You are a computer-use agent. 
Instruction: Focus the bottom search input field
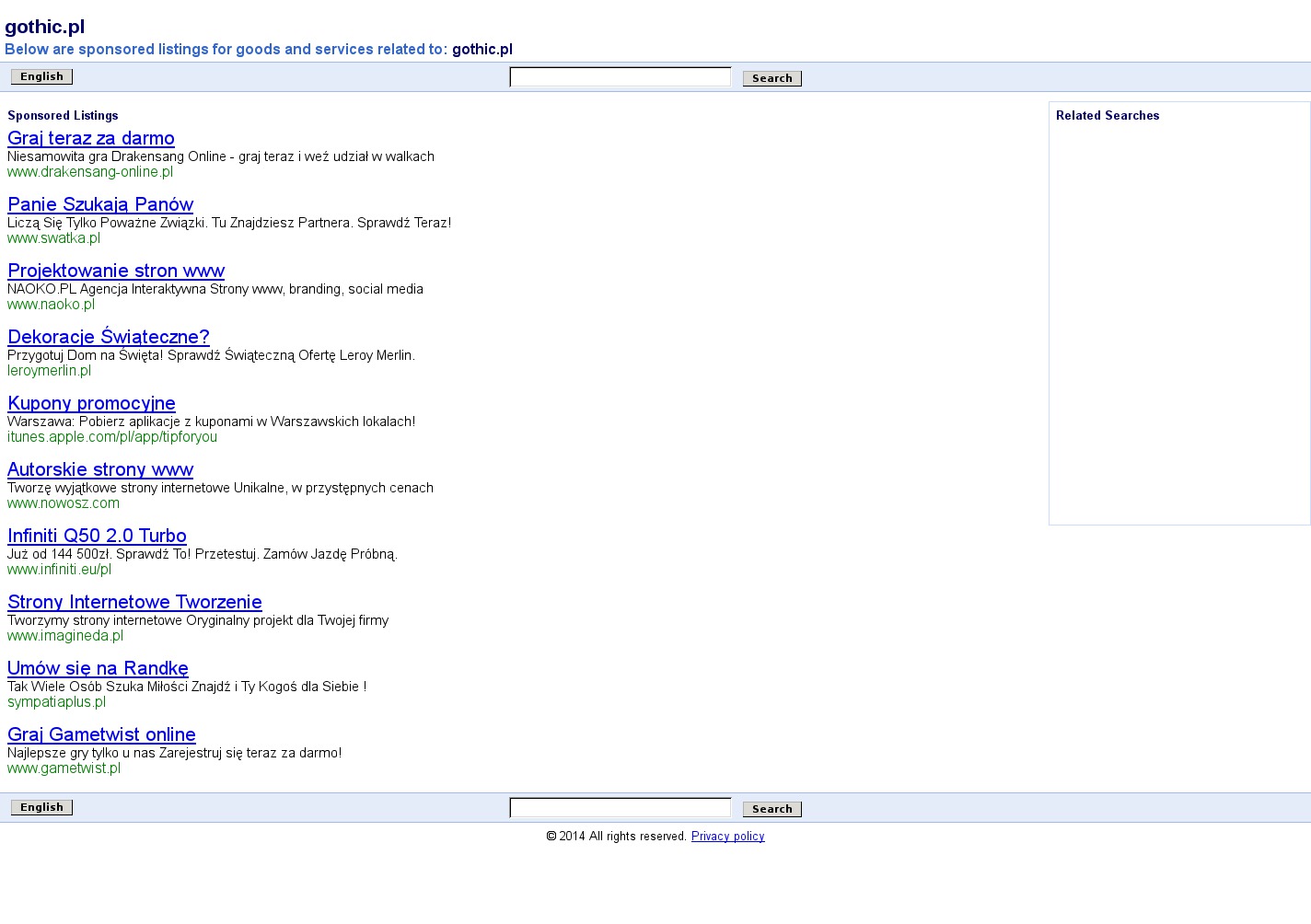[x=620, y=808]
